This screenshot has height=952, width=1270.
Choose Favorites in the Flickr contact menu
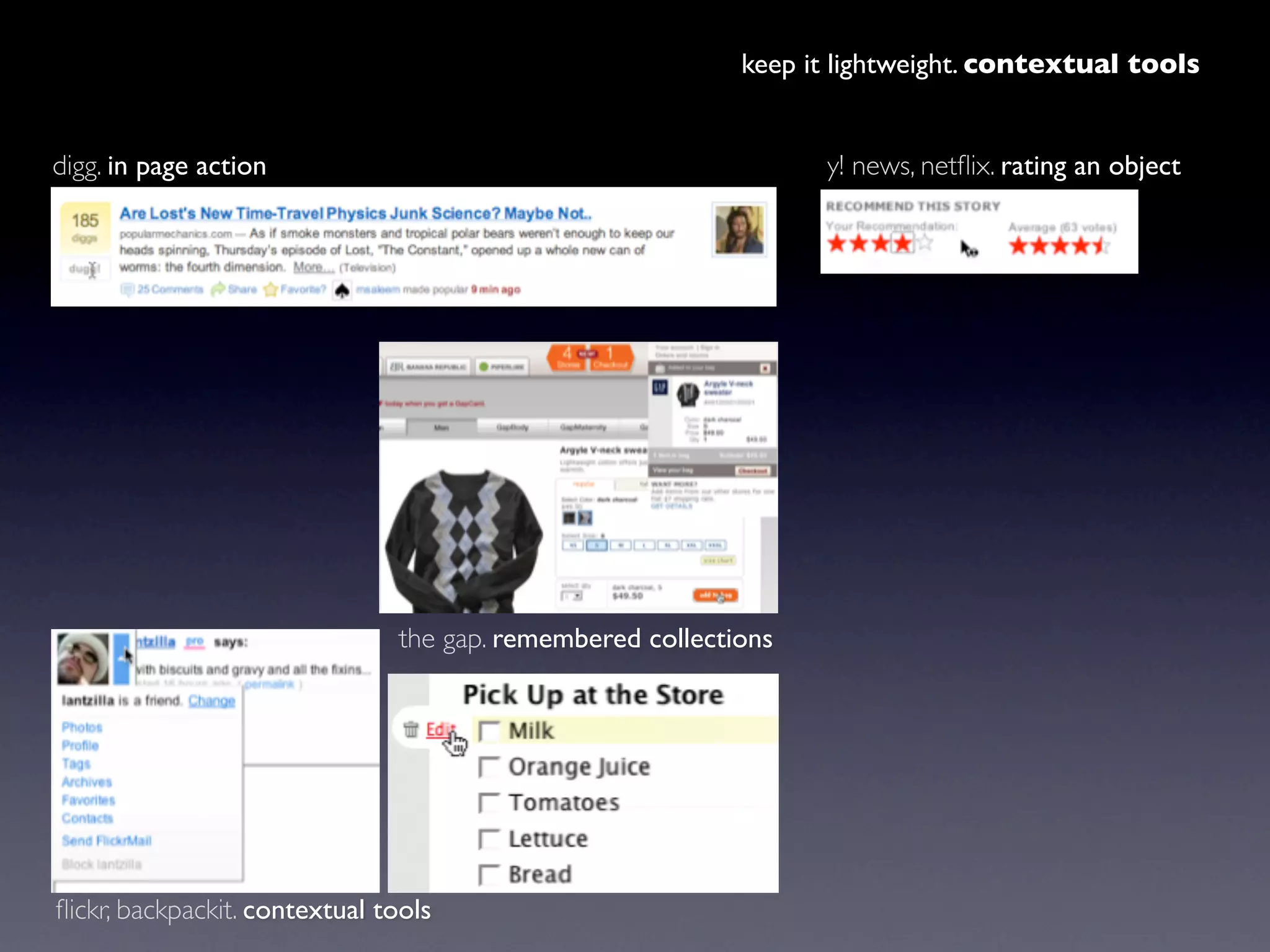pos(88,800)
